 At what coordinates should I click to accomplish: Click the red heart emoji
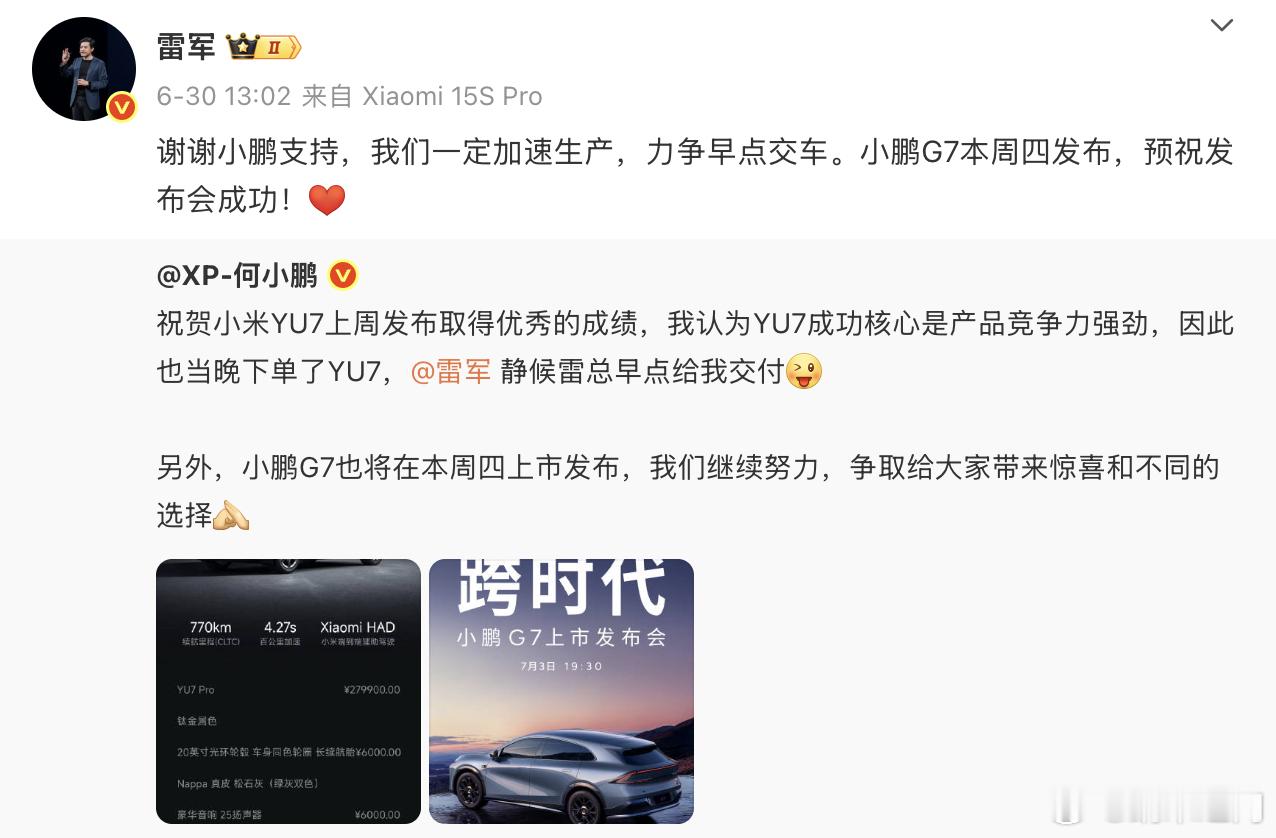click(327, 201)
